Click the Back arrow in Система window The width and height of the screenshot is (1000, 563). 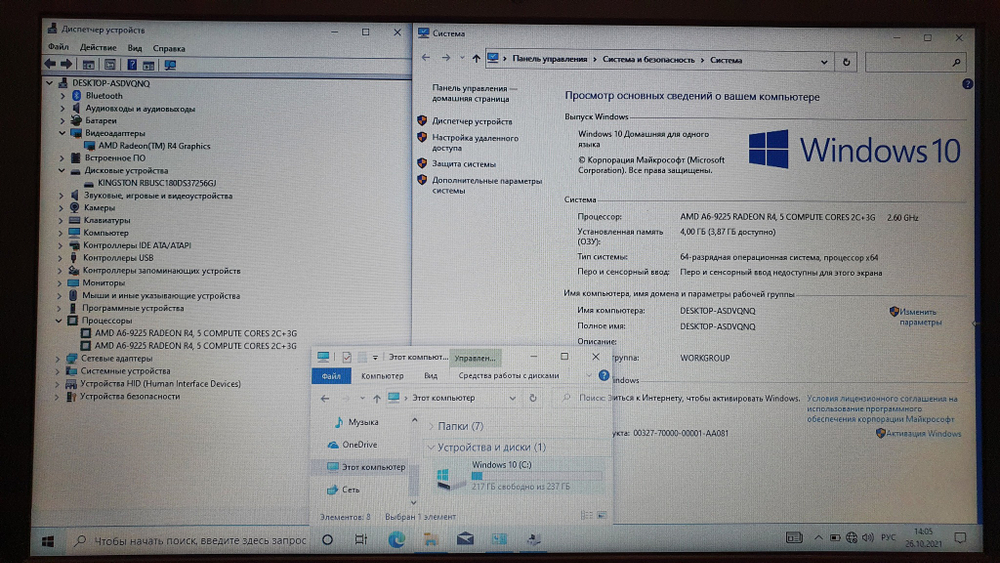(426, 58)
